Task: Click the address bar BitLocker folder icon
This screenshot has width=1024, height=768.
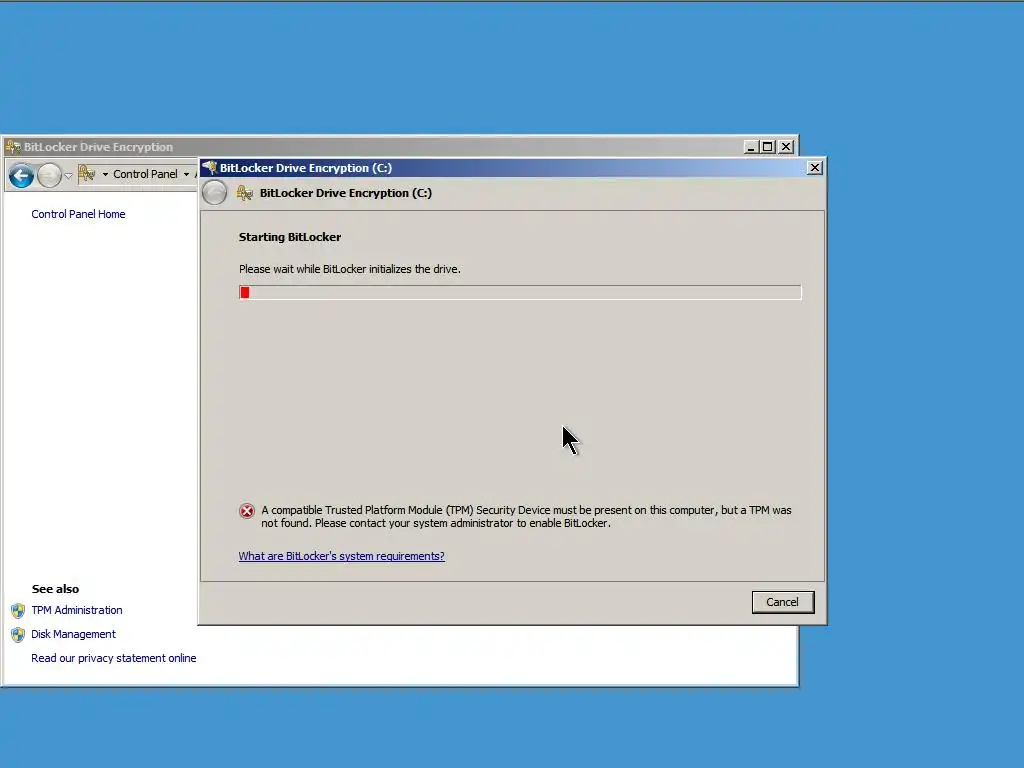Action: (x=86, y=174)
